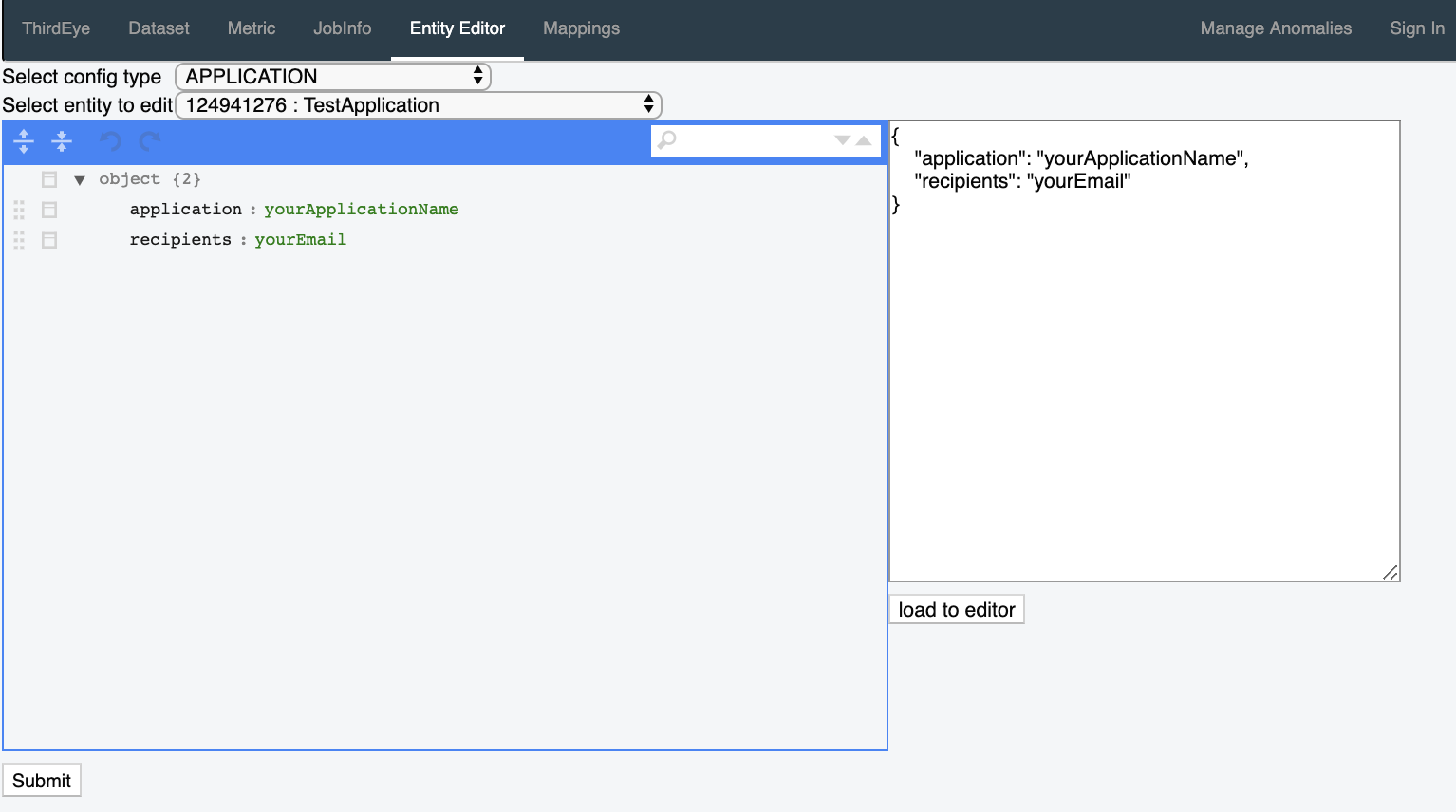Click drag handle of application row
This screenshot has height=812, width=1456.
tap(19, 210)
